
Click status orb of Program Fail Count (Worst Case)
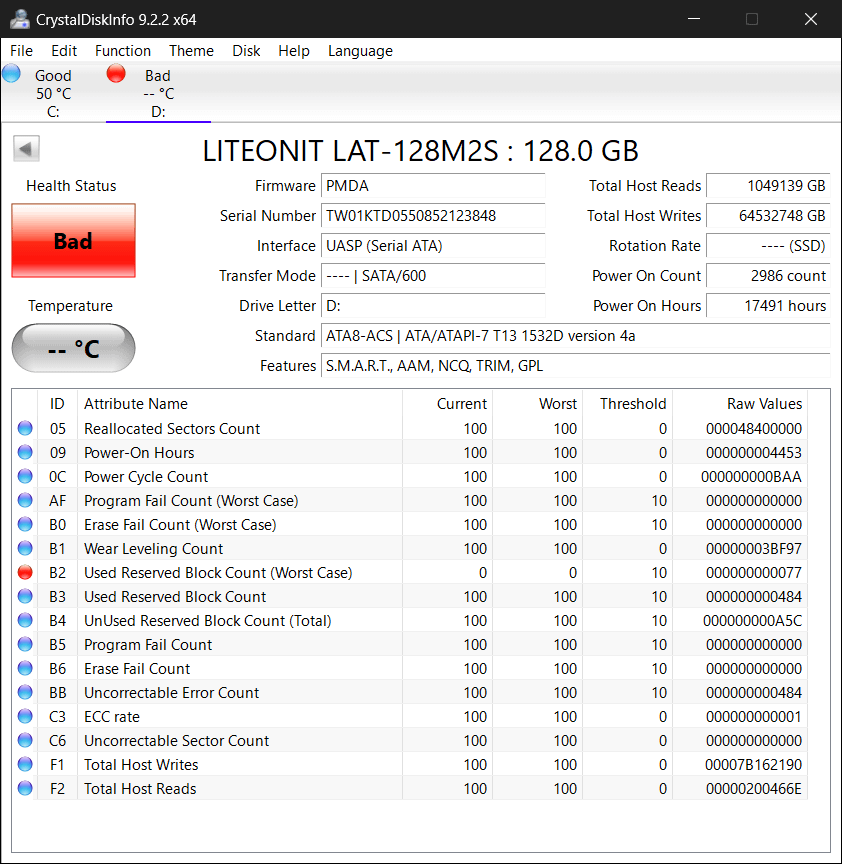coord(25,500)
